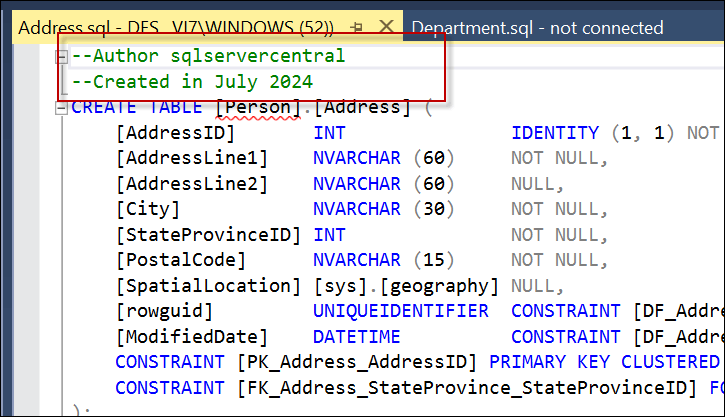The width and height of the screenshot is (725, 417).
Task: Collapse the author comment block
Action: click(x=61, y=56)
